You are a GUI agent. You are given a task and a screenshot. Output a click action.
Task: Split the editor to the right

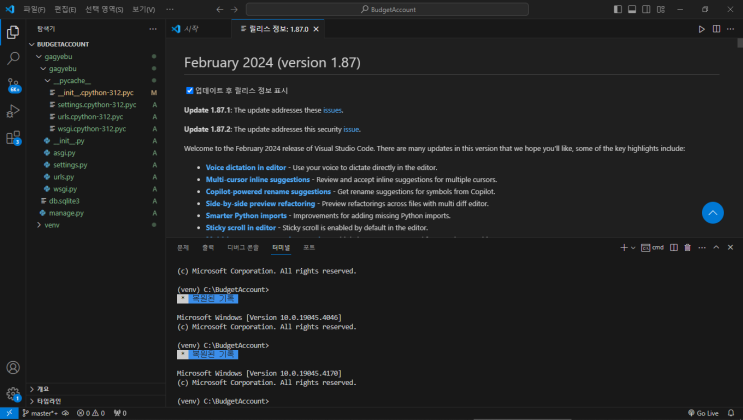tap(716, 29)
